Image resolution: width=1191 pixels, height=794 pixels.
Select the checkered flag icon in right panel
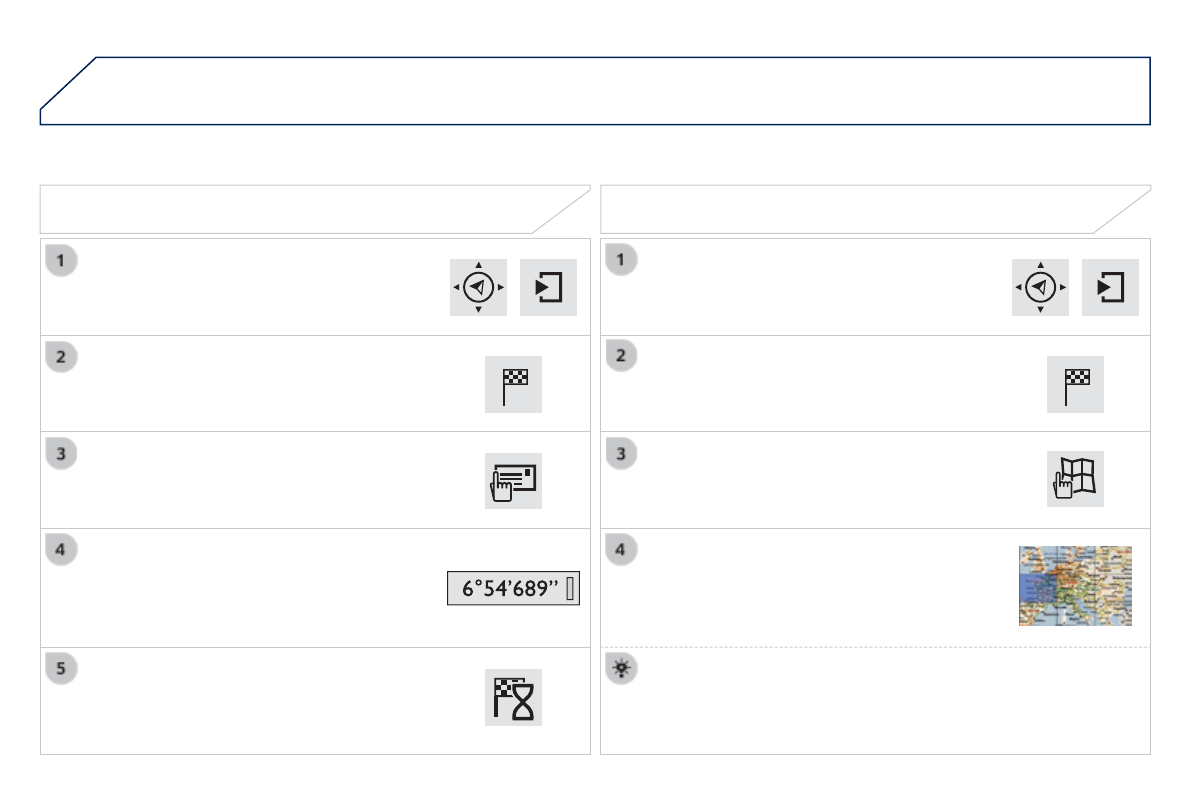(x=1075, y=384)
